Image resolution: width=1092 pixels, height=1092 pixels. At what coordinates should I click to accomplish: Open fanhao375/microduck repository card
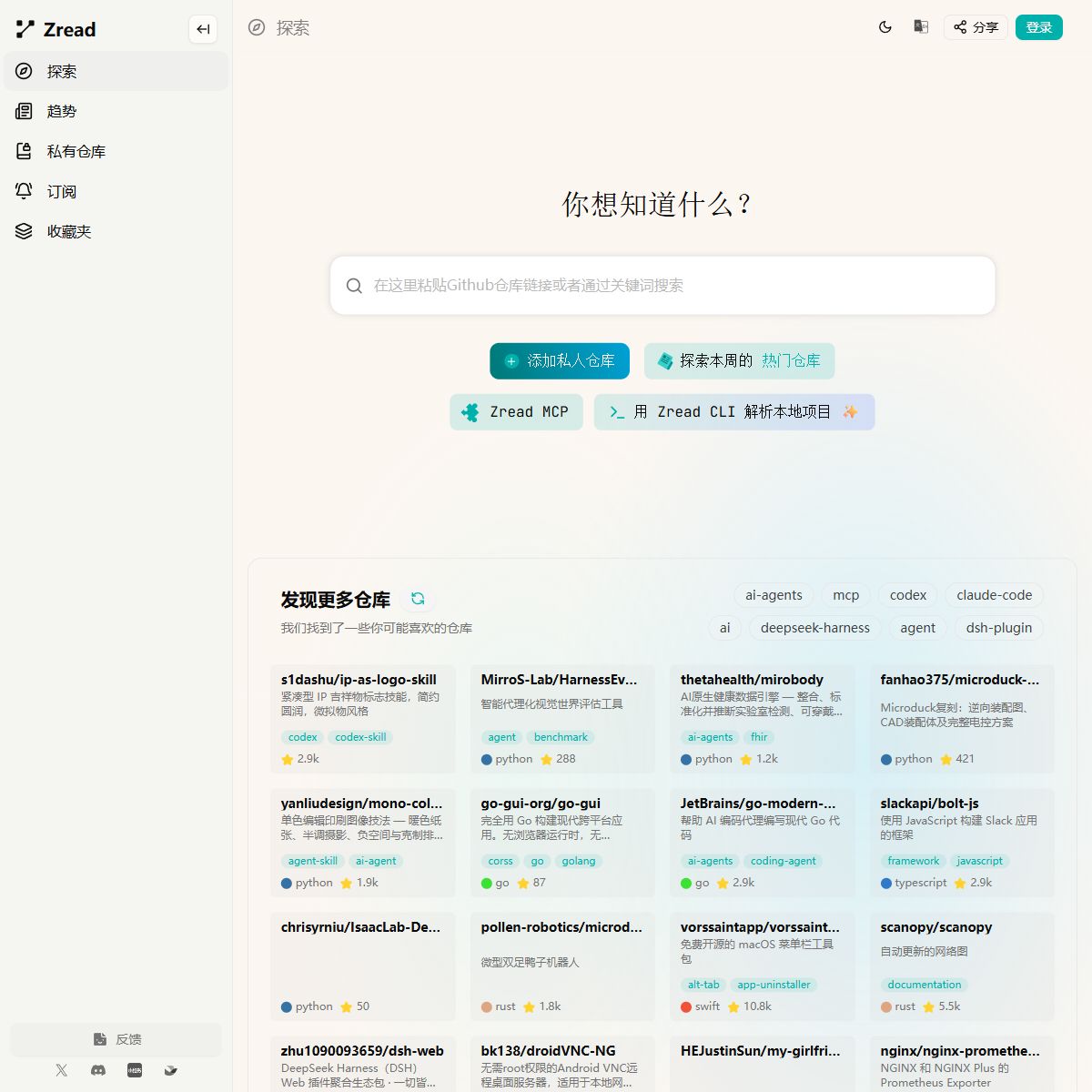962,719
